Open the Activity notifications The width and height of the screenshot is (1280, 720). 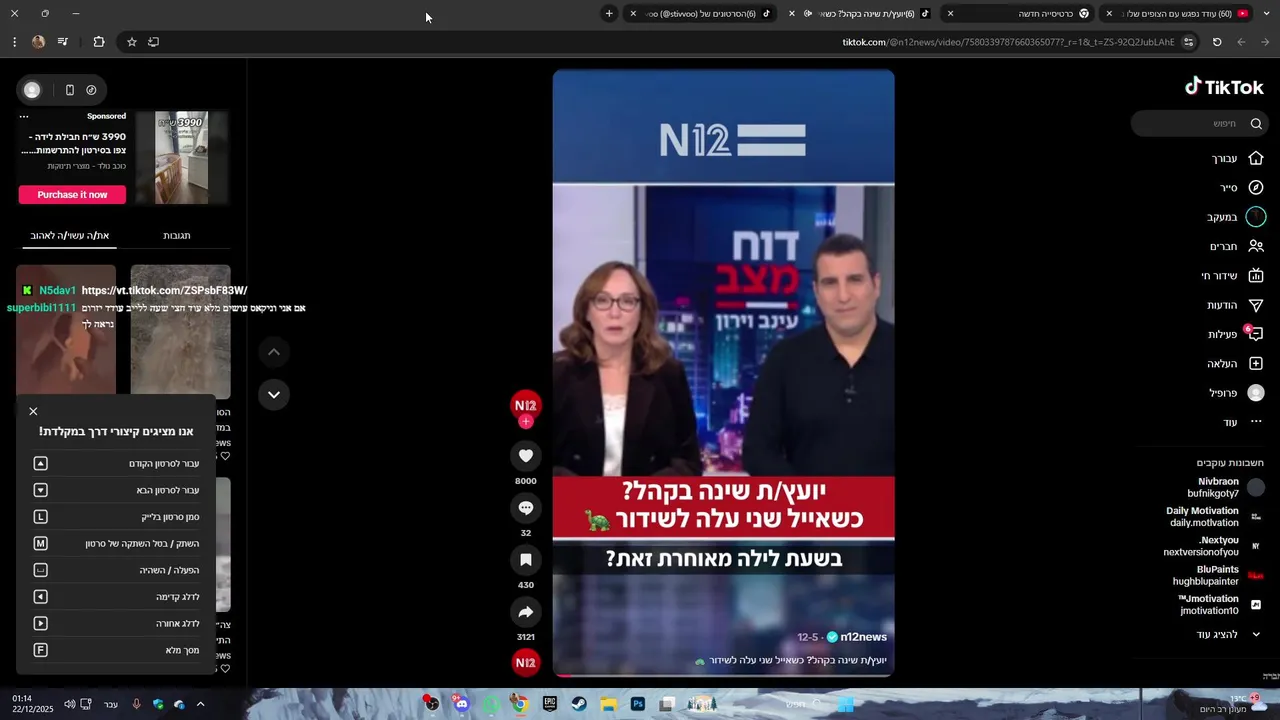[1235, 334]
